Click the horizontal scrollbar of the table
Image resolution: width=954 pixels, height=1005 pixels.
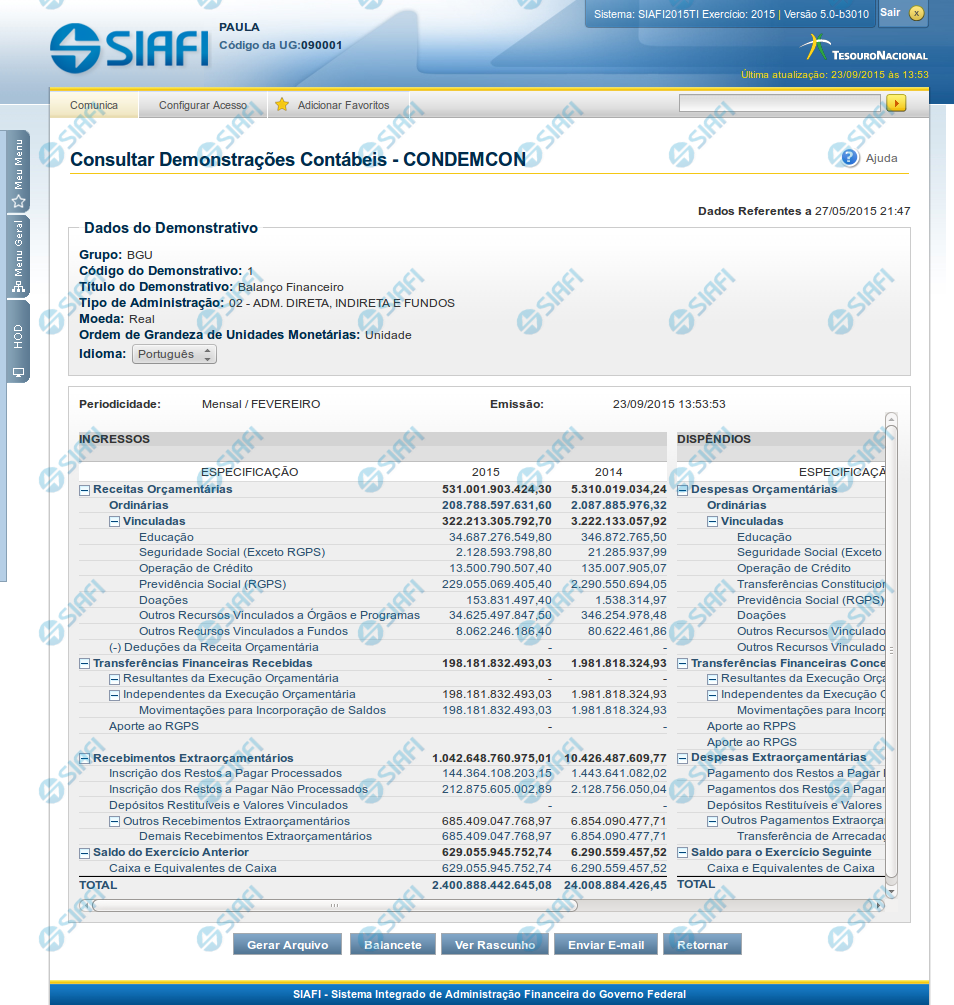pyautogui.click(x=334, y=906)
